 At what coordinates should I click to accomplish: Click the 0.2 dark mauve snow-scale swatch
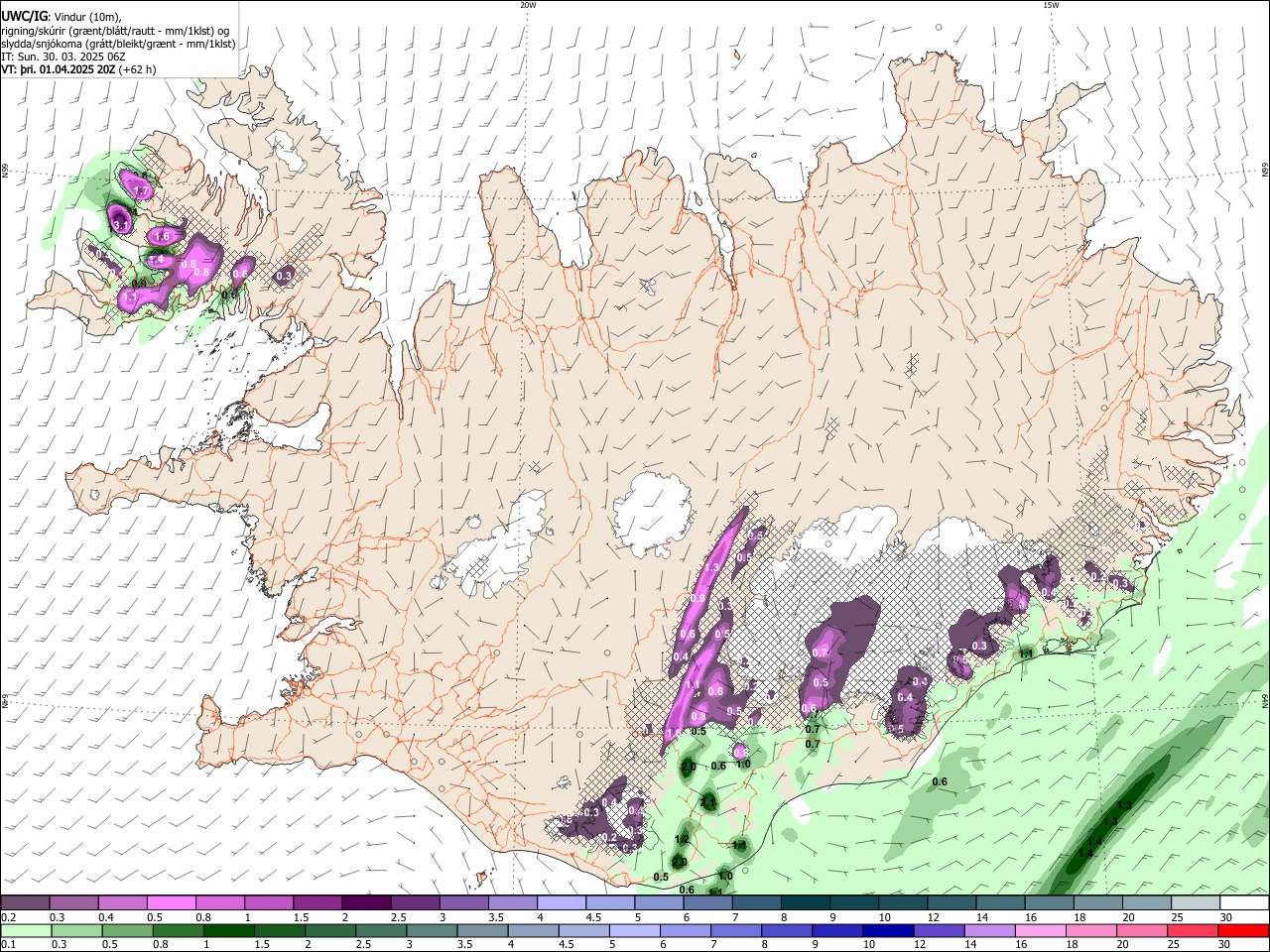click(x=25, y=903)
